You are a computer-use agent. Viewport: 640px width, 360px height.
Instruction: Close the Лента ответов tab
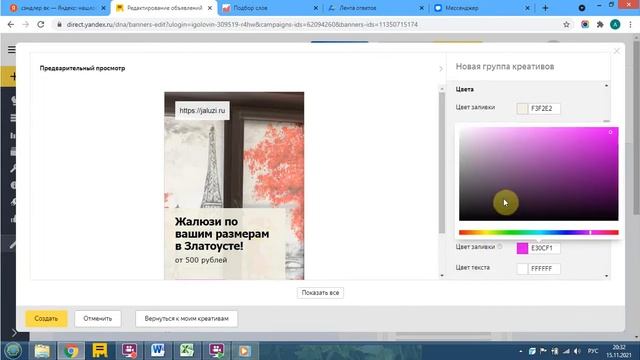[x=422, y=8]
